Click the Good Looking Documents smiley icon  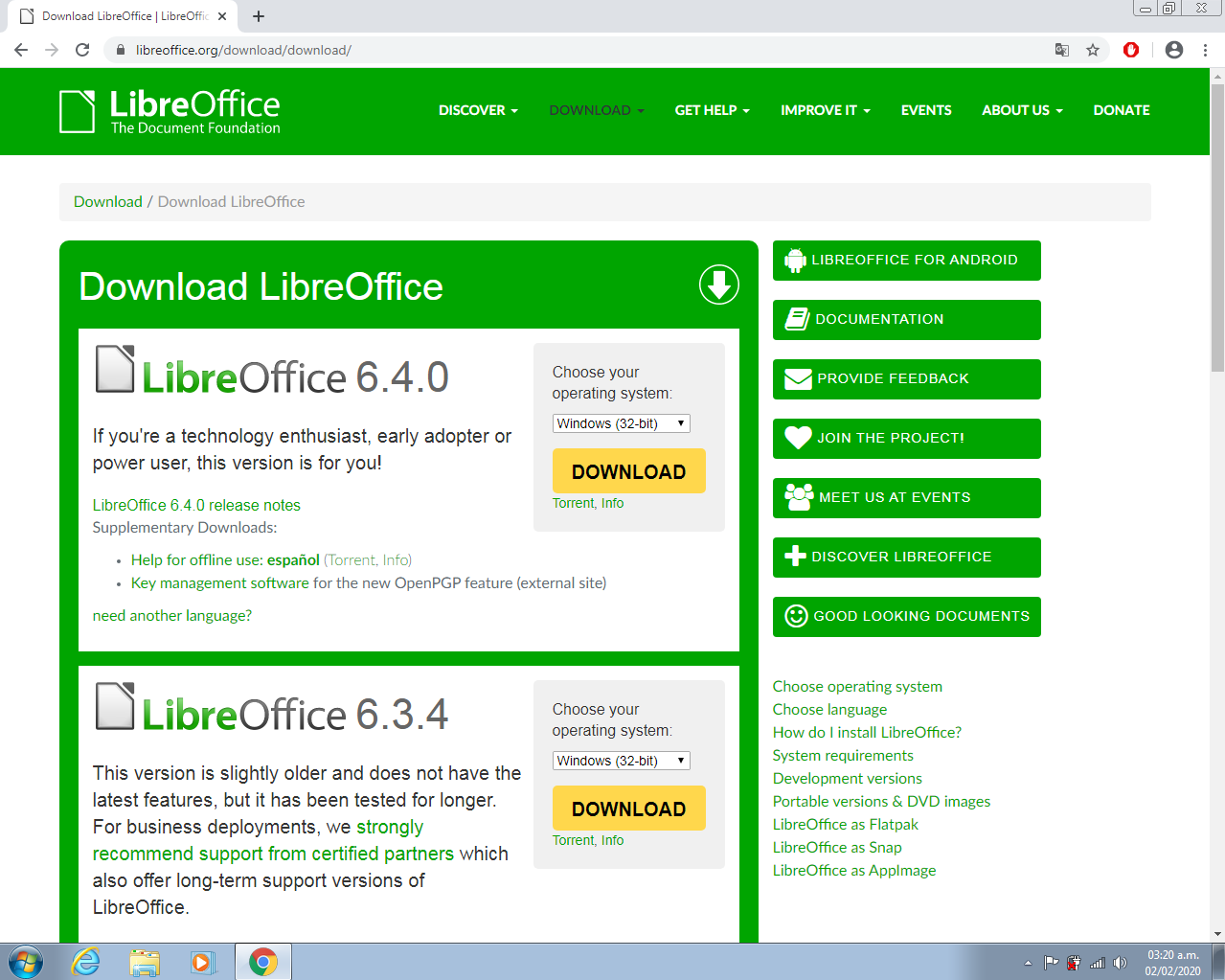(x=796, y=616)
